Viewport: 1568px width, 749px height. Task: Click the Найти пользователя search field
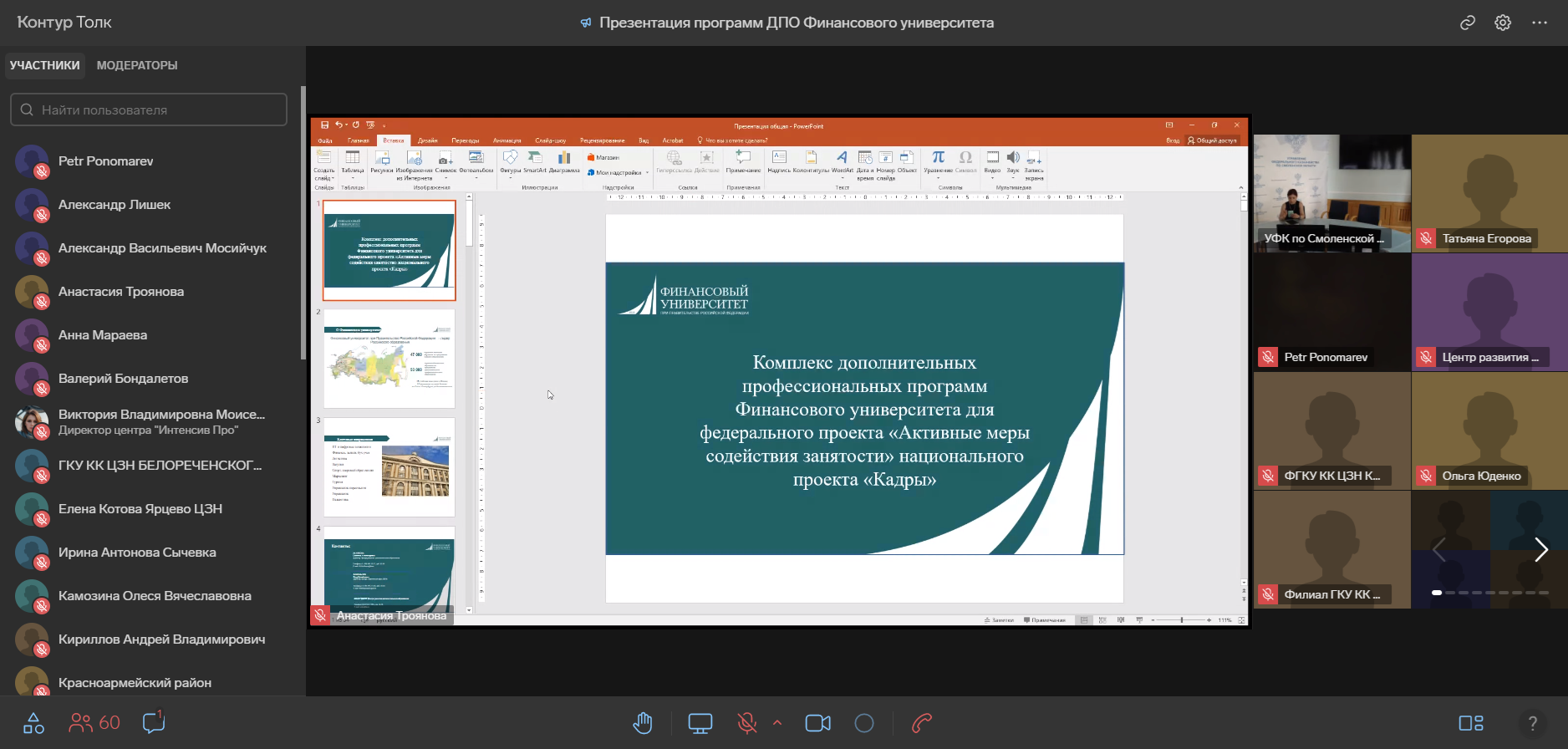[x=149, y=110]
